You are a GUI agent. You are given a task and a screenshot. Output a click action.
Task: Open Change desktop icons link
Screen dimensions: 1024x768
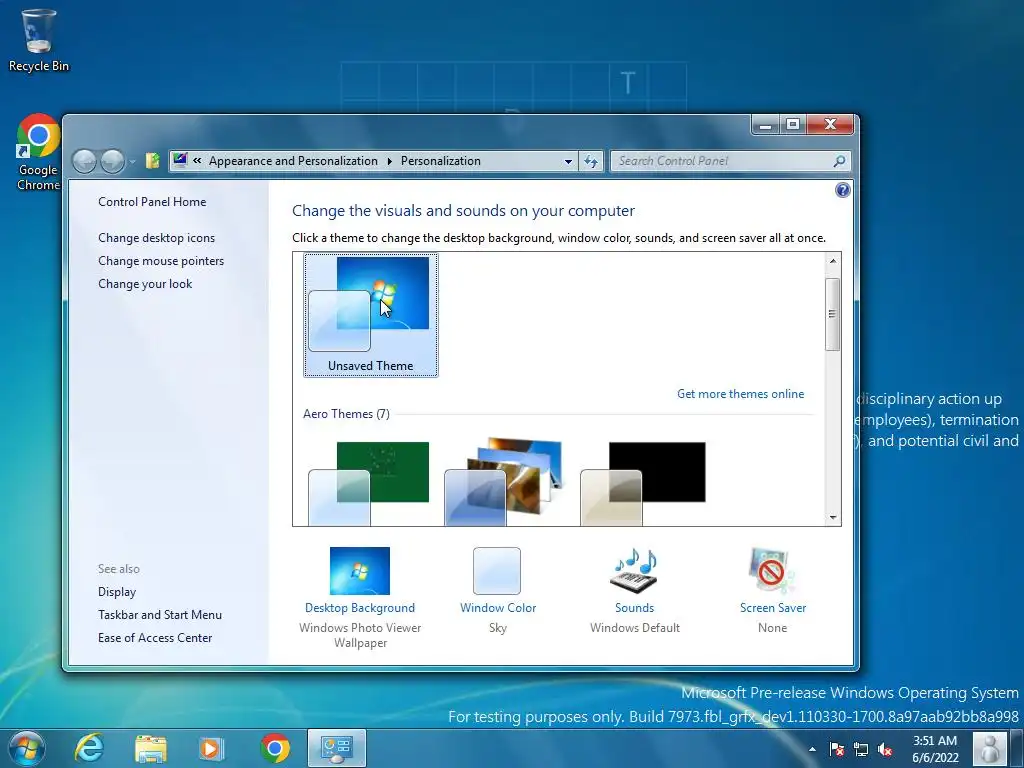[x=156, y=238]
